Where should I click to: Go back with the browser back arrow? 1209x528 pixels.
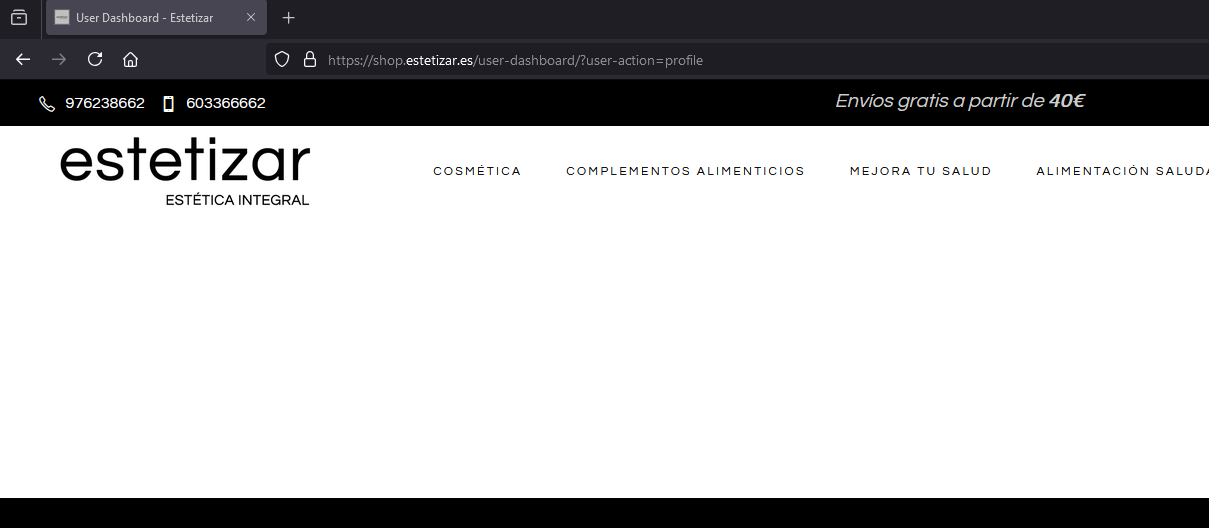point(23,59)
